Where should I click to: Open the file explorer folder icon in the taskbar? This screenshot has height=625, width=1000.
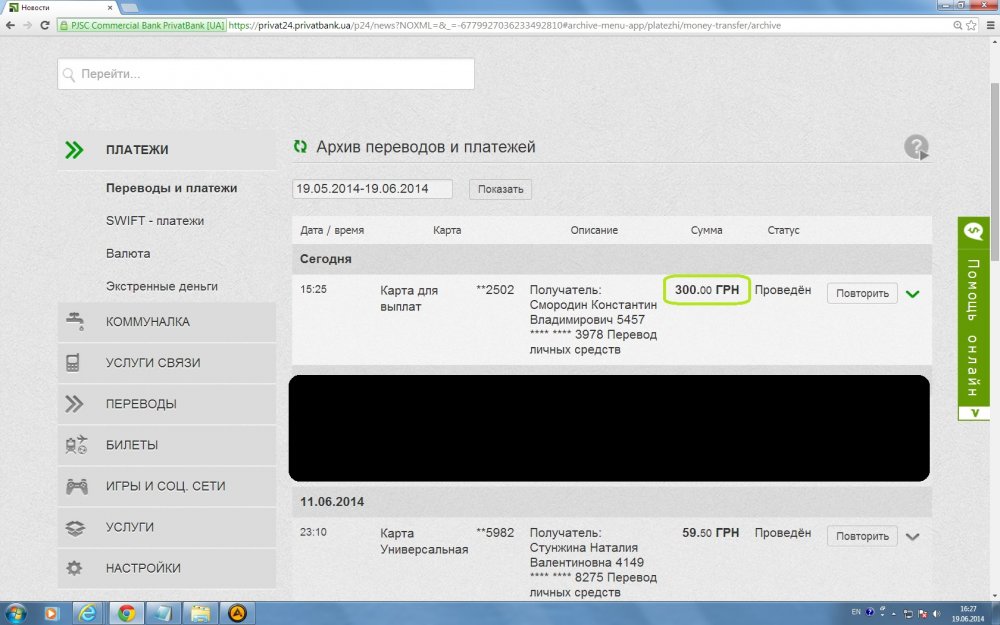coord(200,614)
